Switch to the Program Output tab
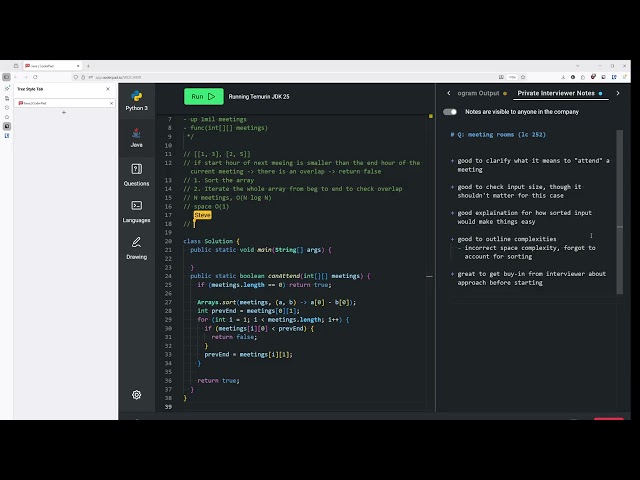This screenshot has height=480, width=640. point(476,93)
